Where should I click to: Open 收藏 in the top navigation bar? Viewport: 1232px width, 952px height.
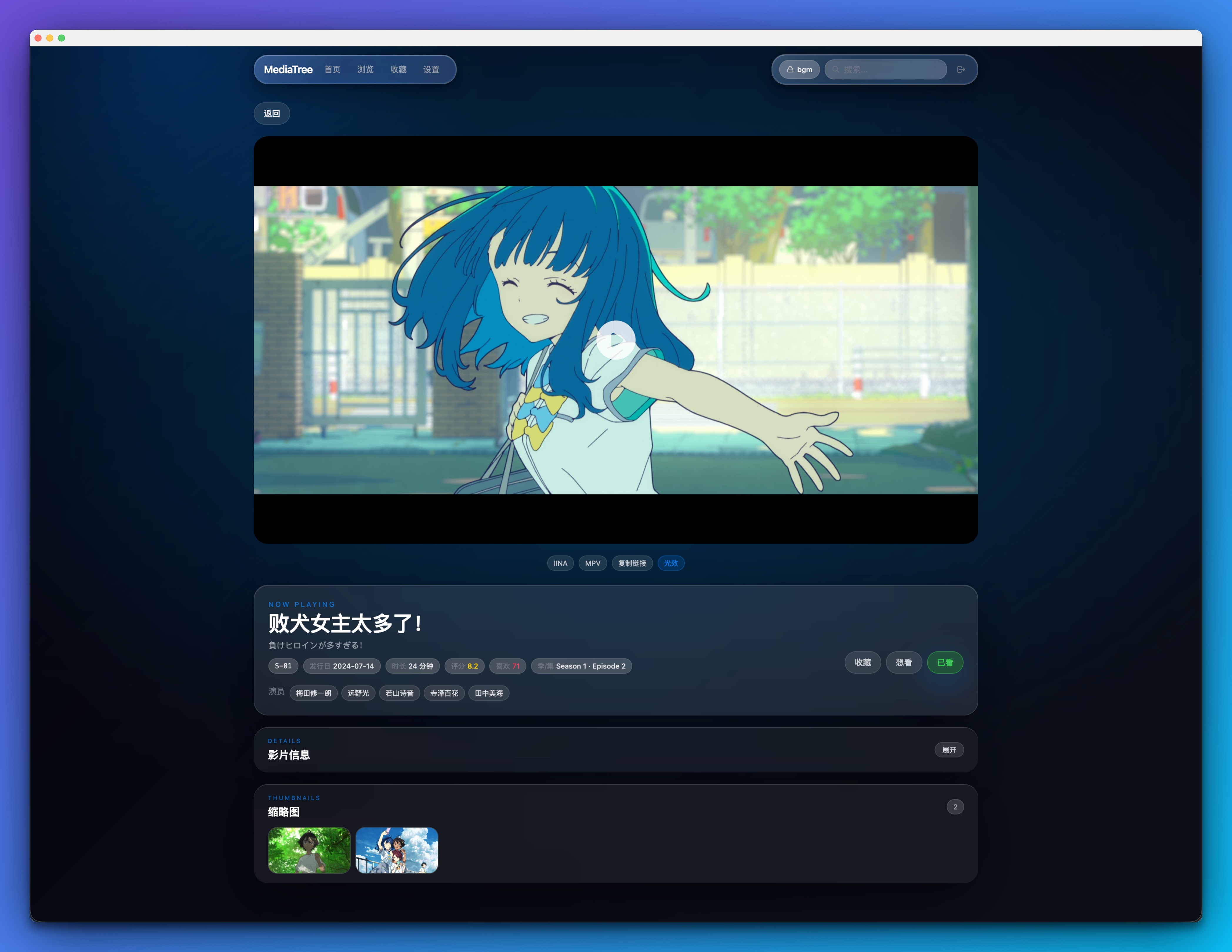point(398,69)
